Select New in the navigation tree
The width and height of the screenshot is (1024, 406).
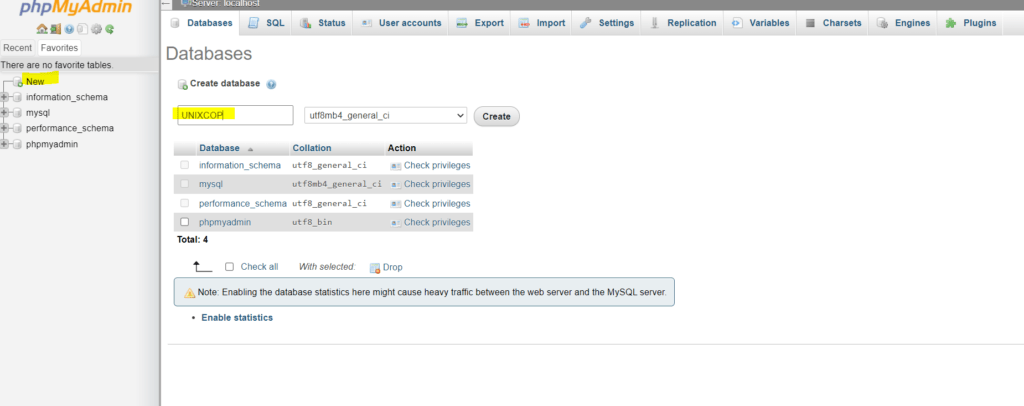click(x=35, y=82)
